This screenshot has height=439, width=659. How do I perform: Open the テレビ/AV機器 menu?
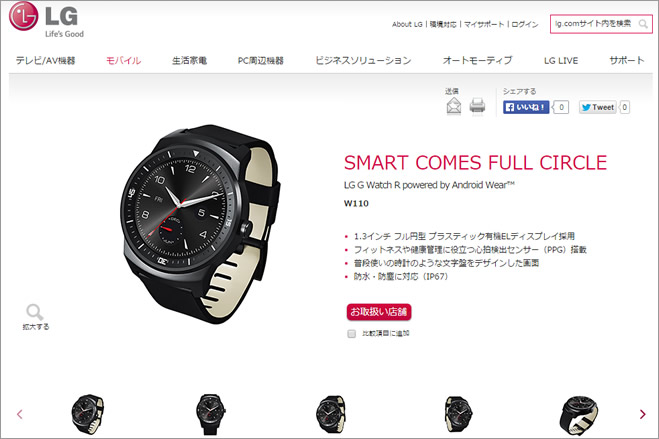45,60
